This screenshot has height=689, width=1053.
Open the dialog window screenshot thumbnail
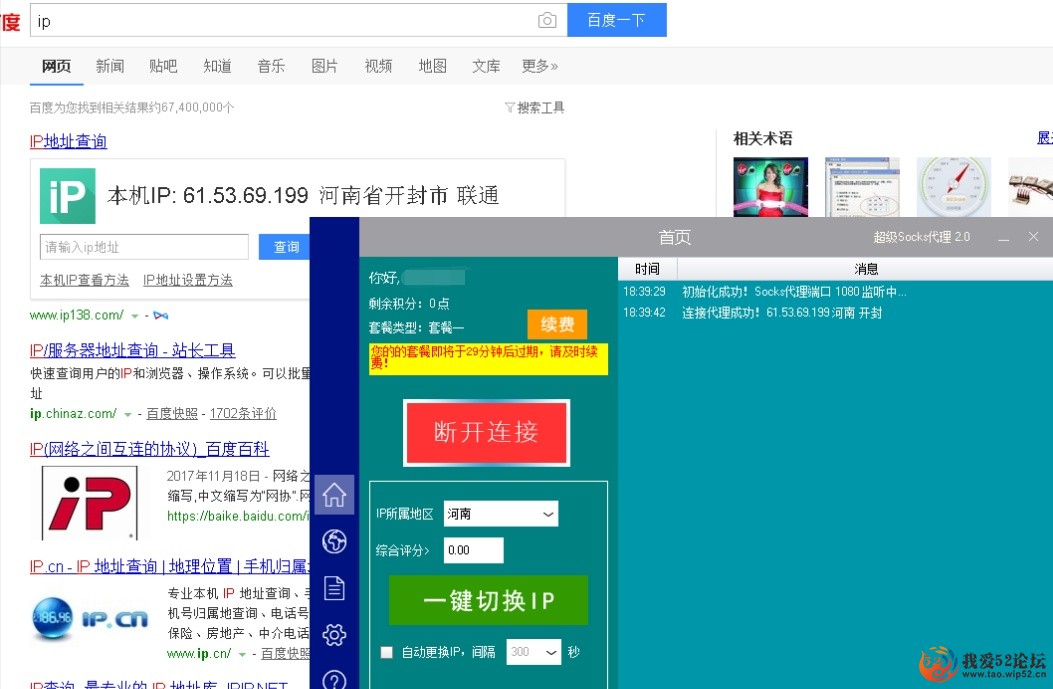point(862,187)
